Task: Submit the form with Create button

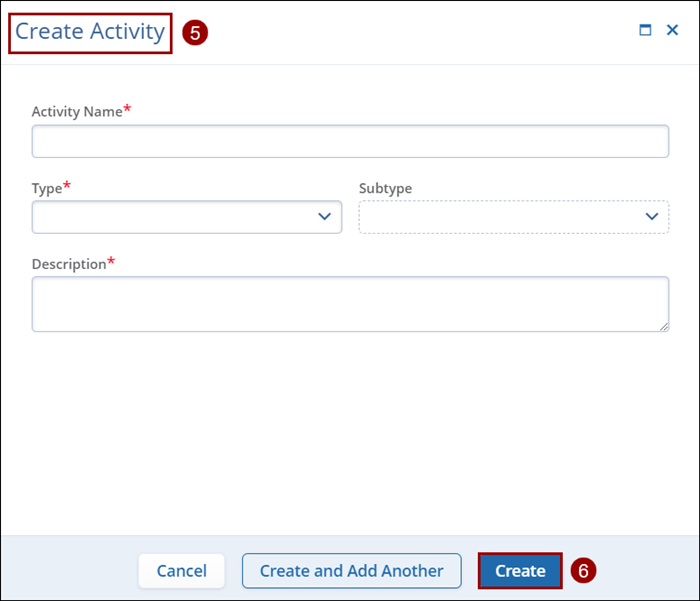Action: coord(520,571)
